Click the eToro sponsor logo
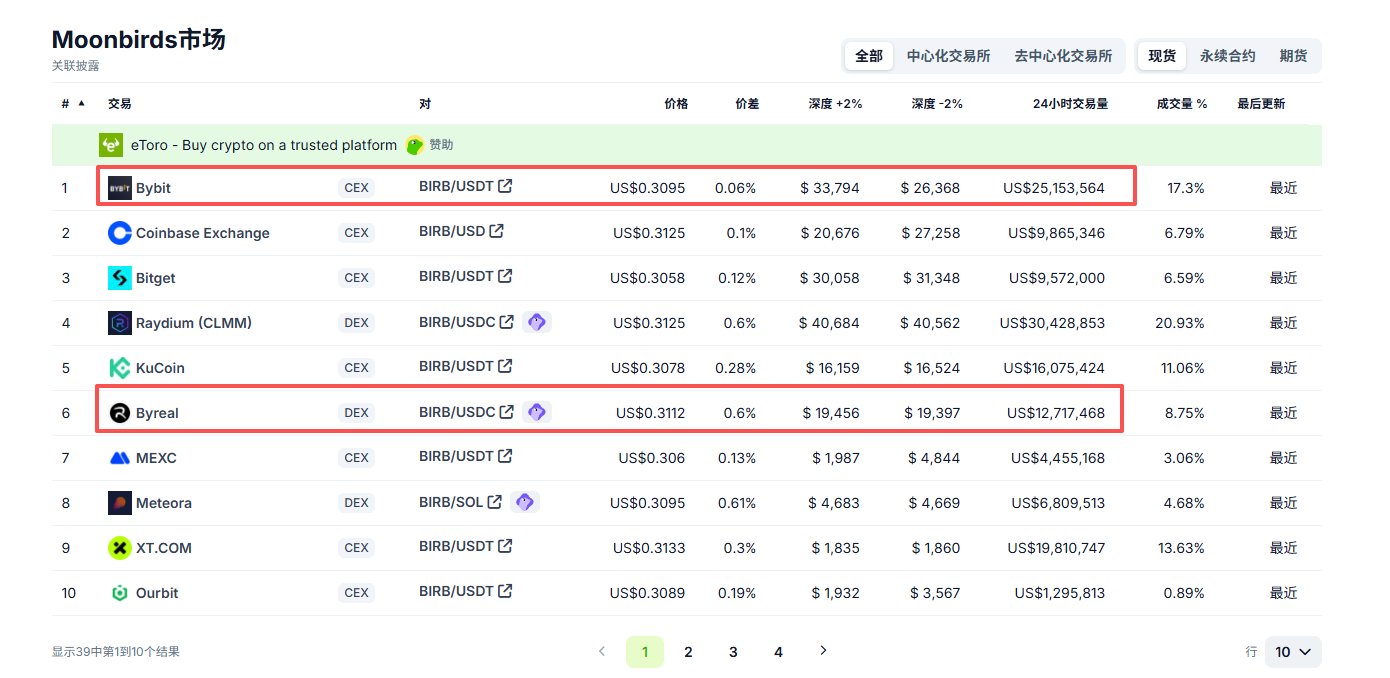The image size is (1390, 678). point(111,145)
